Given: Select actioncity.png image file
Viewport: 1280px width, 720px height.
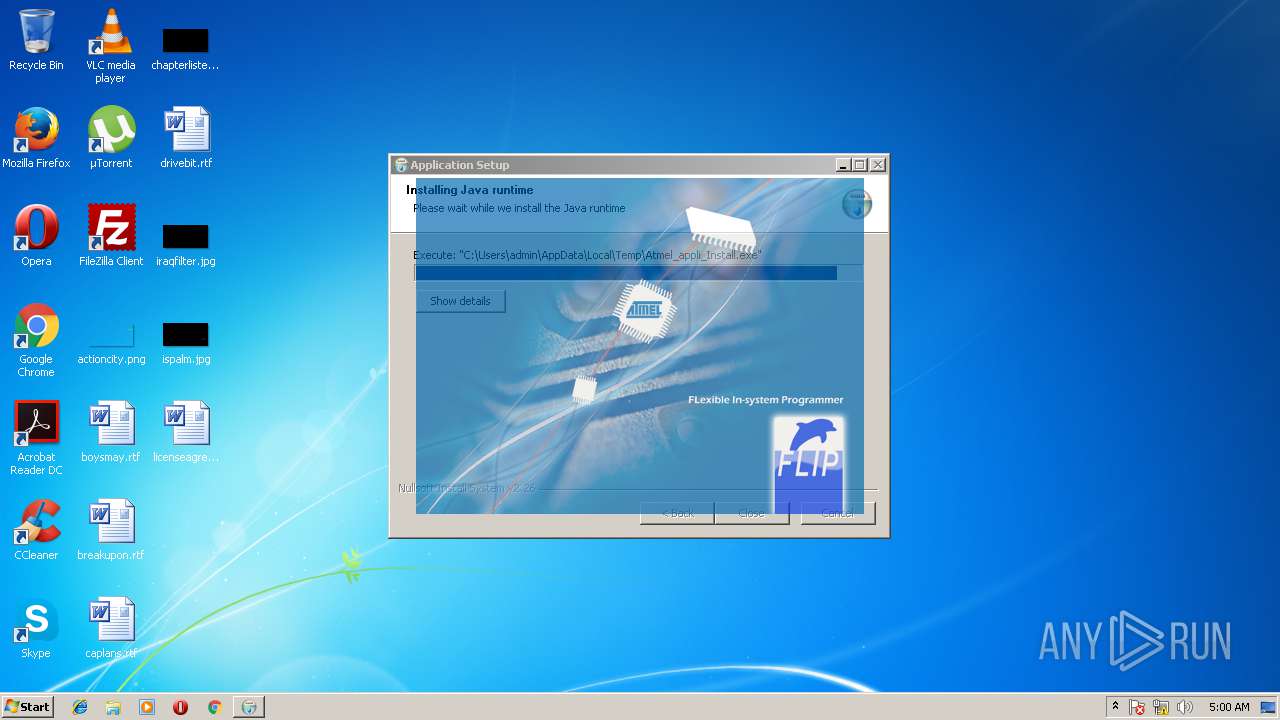Looking at the screenshot, I should click(111, 343).
